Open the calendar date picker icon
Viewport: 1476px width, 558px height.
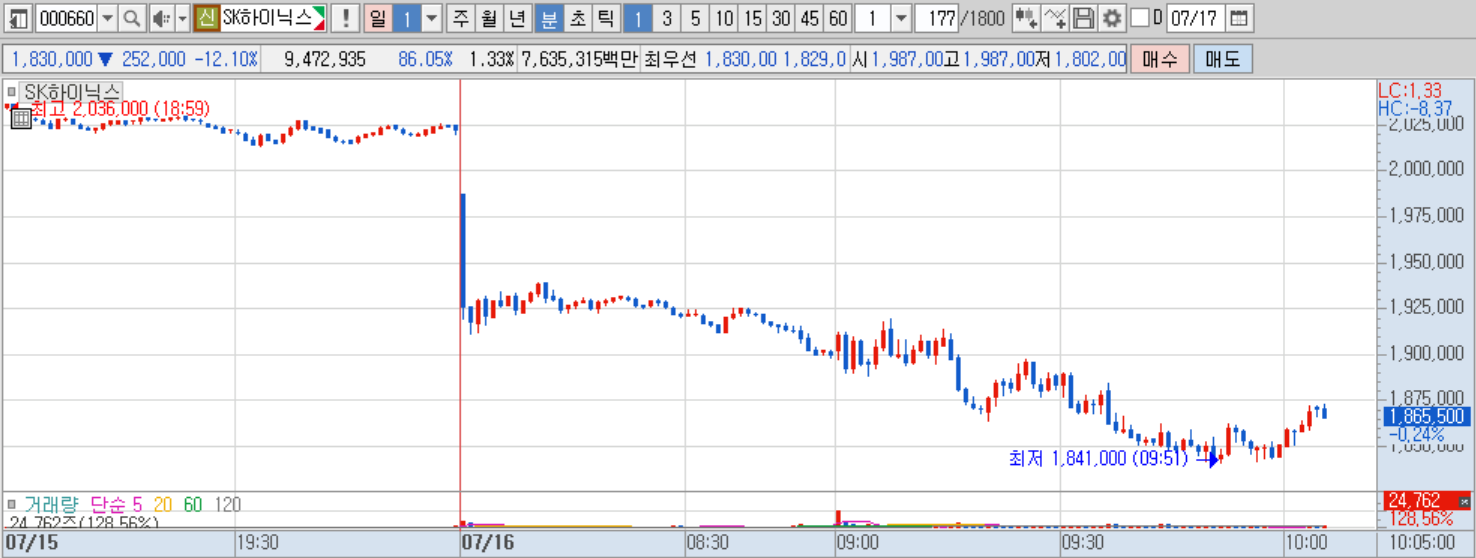(1238, 18)
